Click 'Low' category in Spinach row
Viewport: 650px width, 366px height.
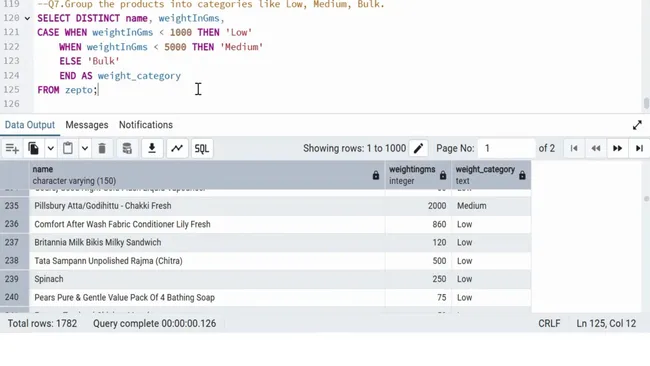[x=491, y=279]
